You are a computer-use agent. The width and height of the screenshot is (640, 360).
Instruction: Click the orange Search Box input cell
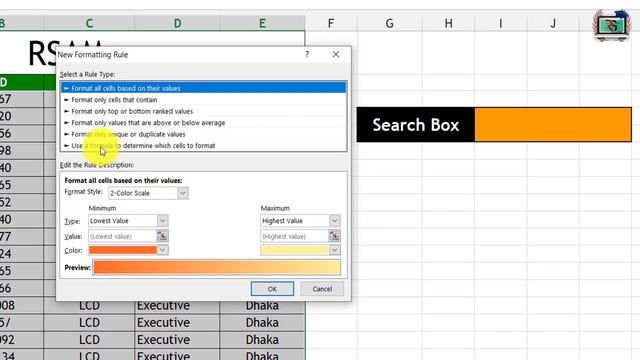(553, 125)
